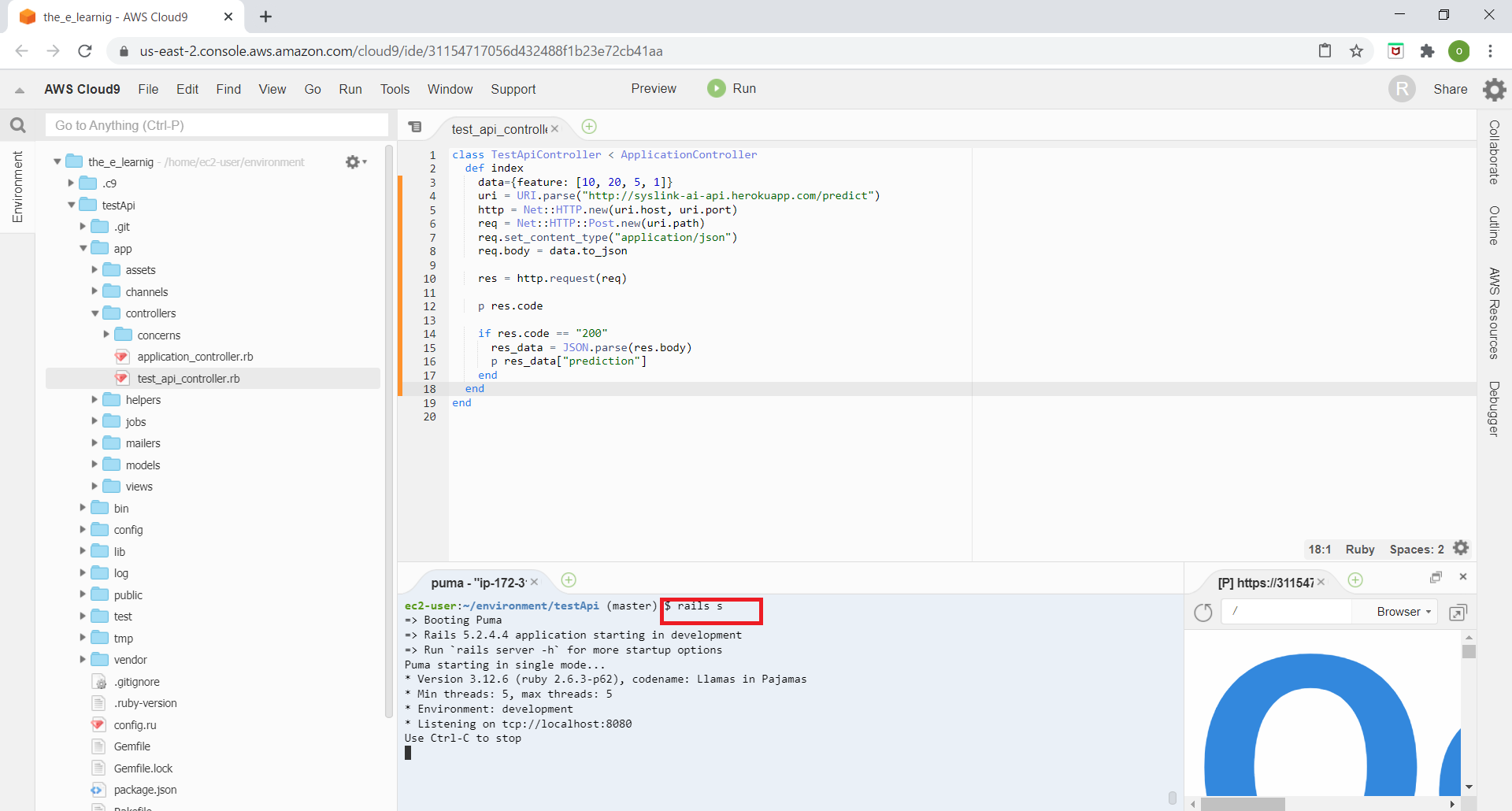This screenshot has width=1512, height=811.
Task: Click Go to Anything search field
Action: (x=217, y=125)
